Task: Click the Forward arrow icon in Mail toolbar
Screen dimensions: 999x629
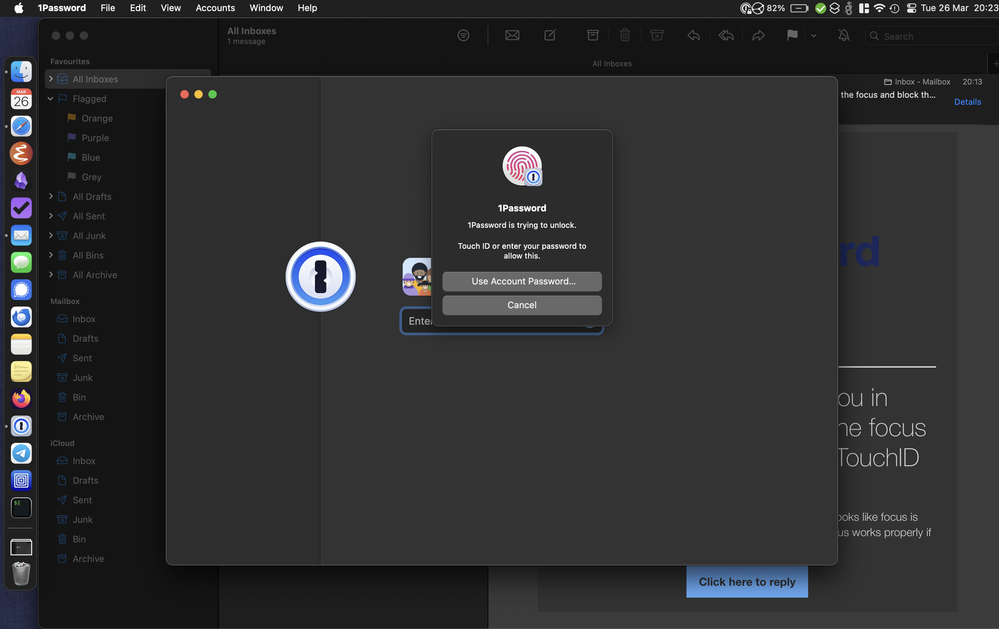Action: pos(758,36)
